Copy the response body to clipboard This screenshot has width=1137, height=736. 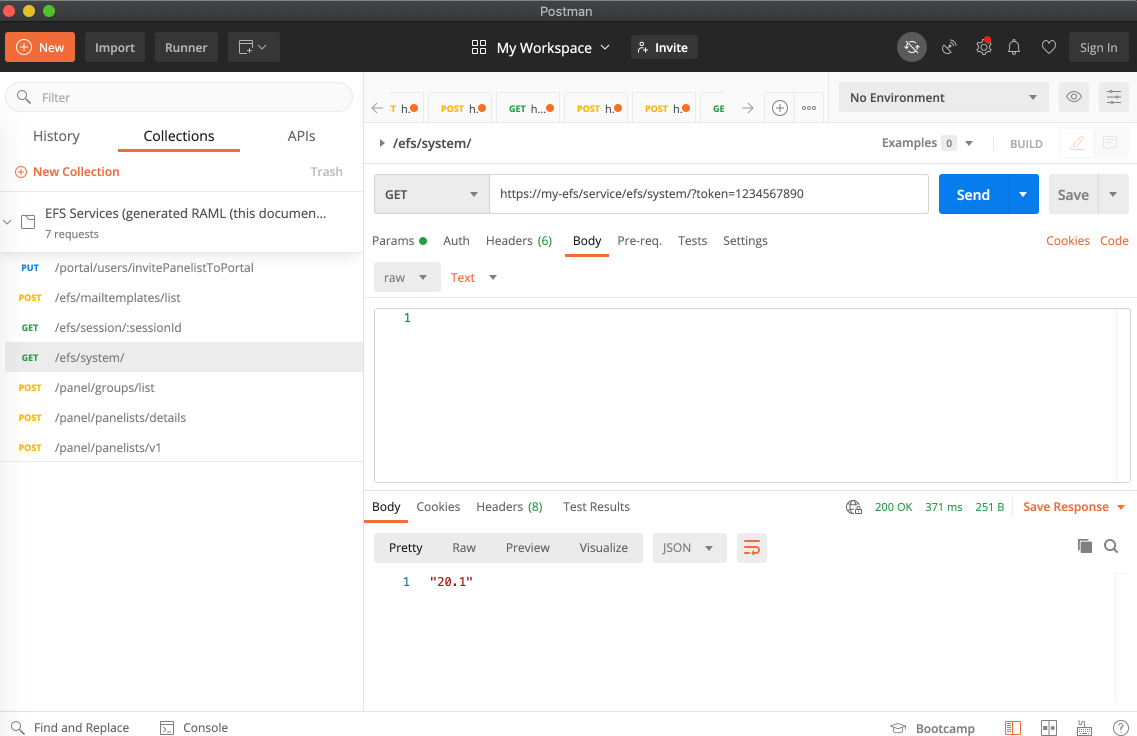pyautogui.click(x=1085, y=546)
